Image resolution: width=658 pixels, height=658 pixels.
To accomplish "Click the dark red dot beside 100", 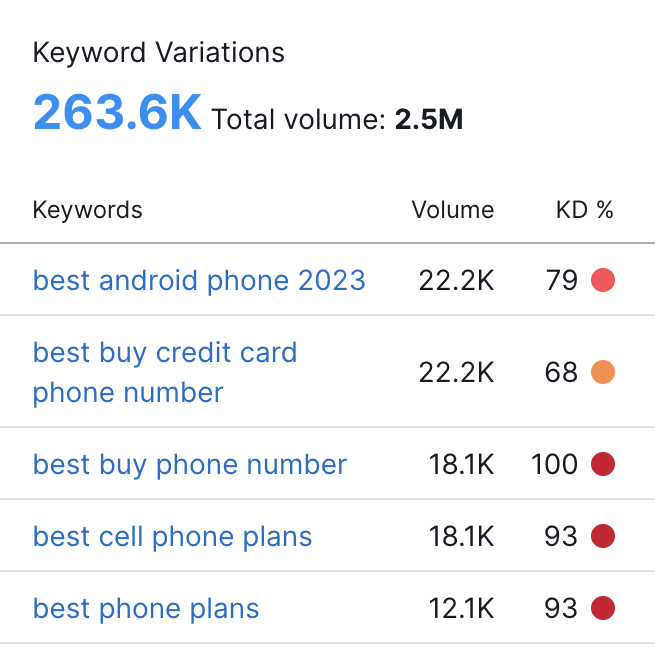I will pyautogui.click(x=603, y=465).
